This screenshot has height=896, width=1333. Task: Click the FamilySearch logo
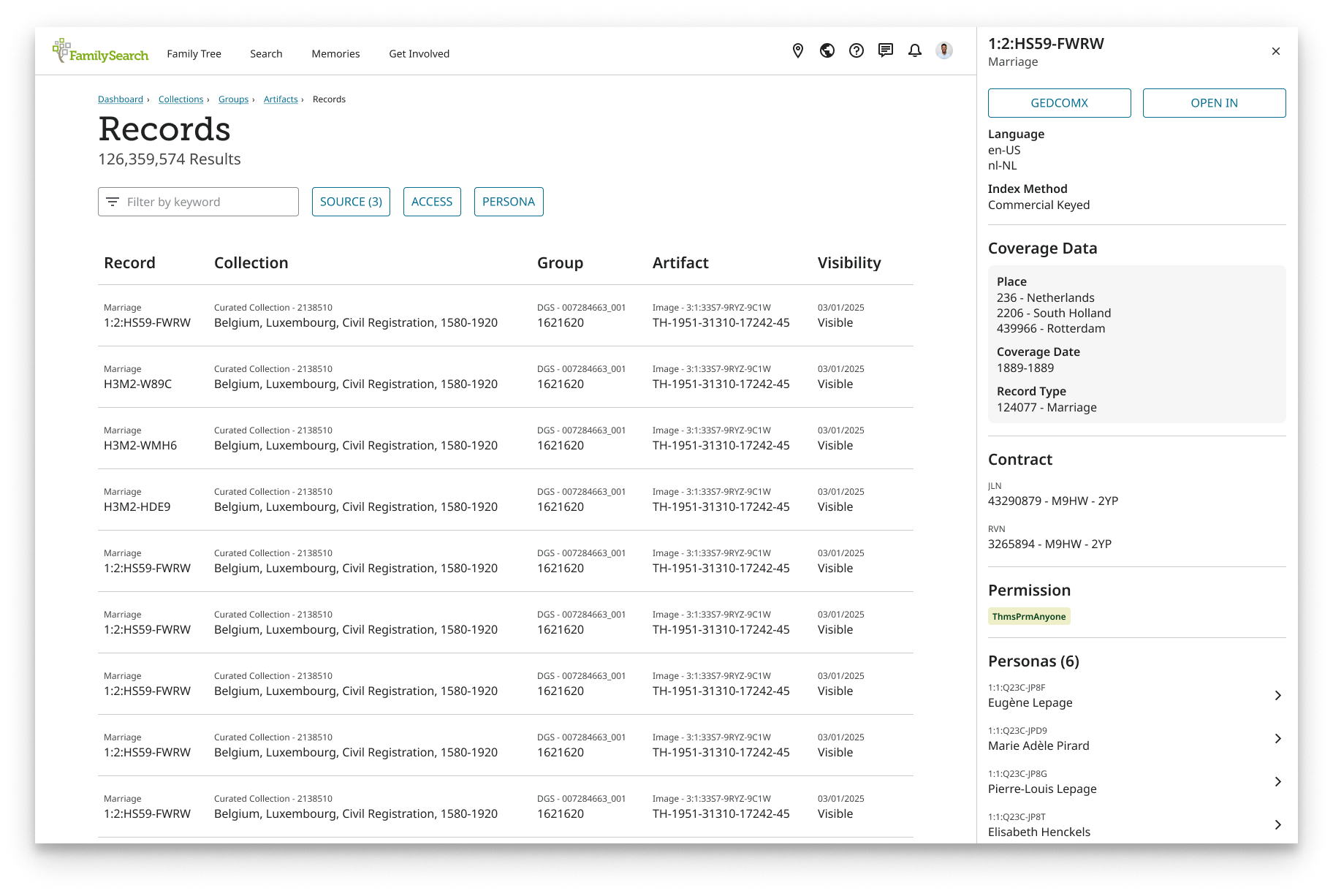tap(101, 52)
